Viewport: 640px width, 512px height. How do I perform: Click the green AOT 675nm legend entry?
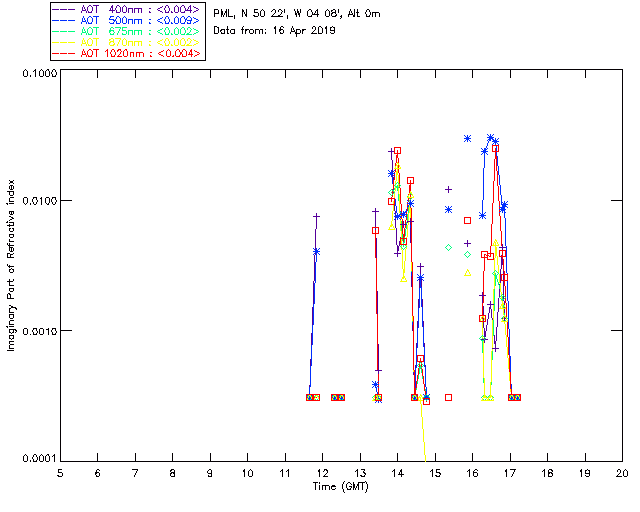point(127,30)
